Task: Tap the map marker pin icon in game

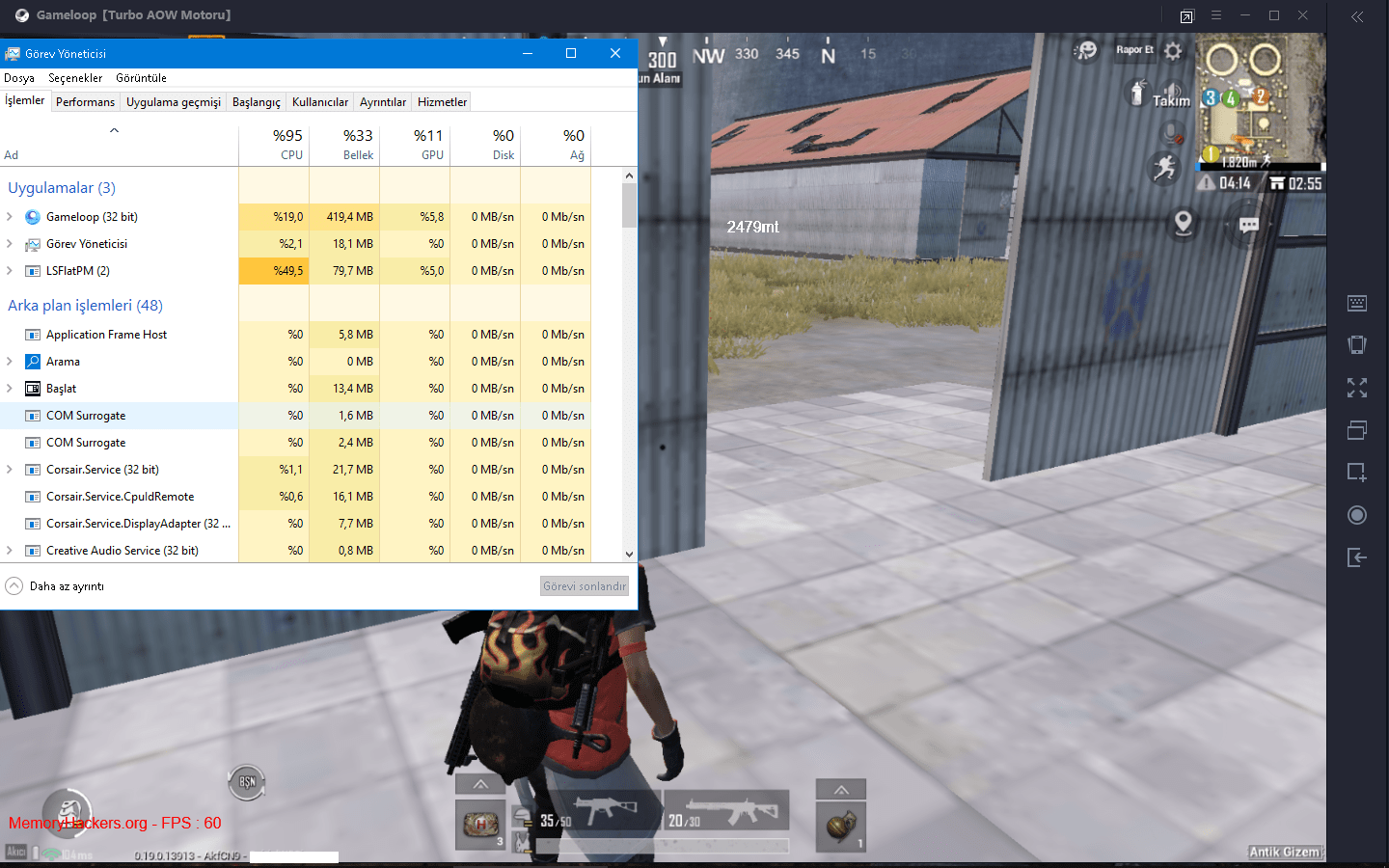Action: point(1184,224)
